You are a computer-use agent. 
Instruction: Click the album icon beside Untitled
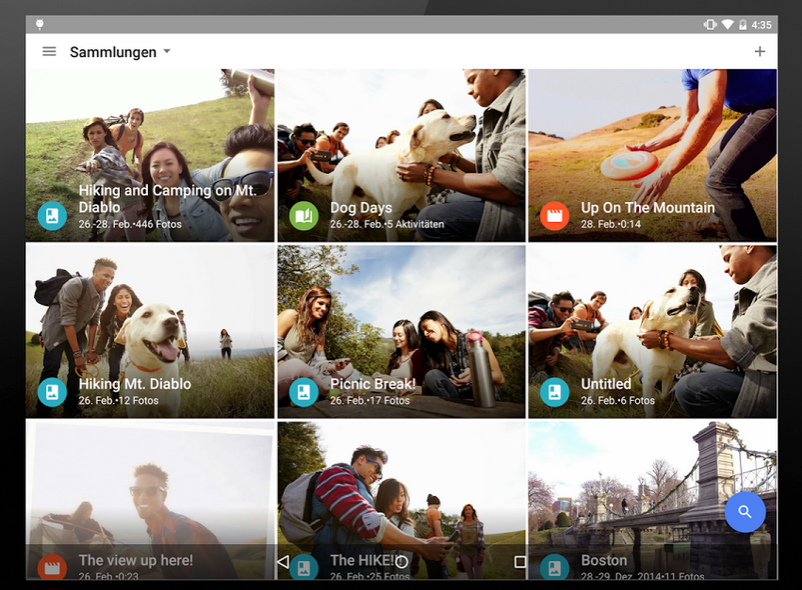554,391
